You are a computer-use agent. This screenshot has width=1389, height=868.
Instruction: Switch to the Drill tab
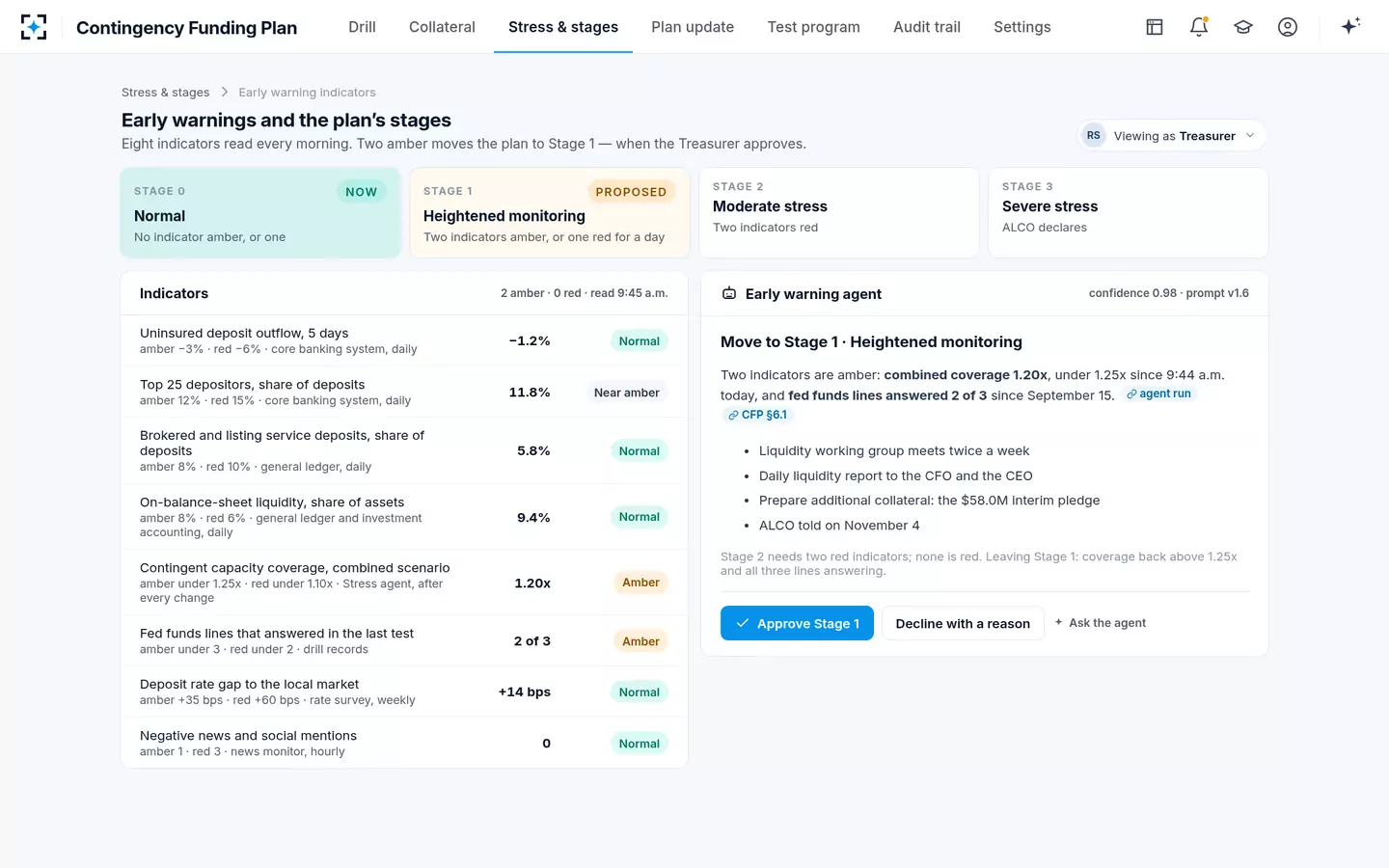pos(362,27)
